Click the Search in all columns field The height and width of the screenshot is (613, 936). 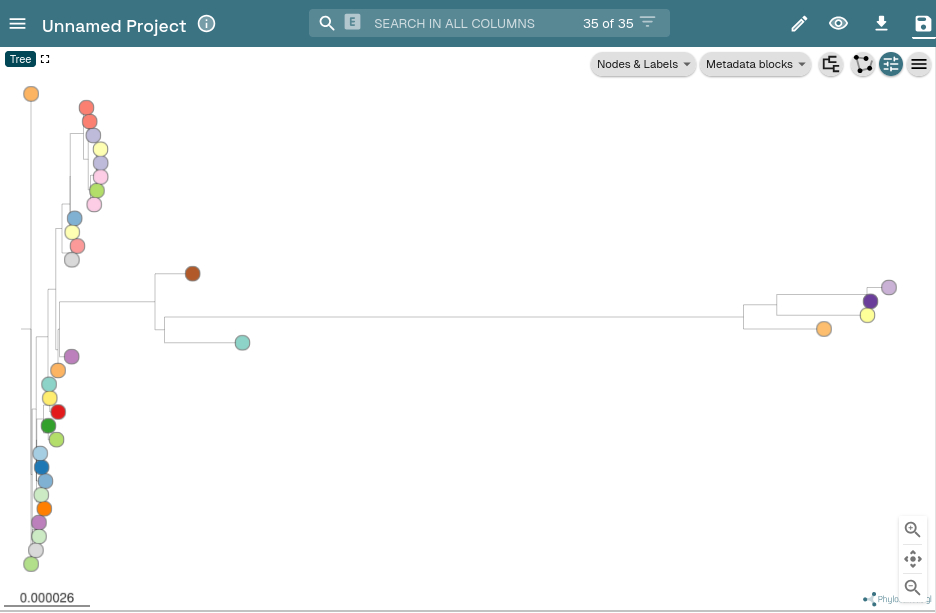470,23
